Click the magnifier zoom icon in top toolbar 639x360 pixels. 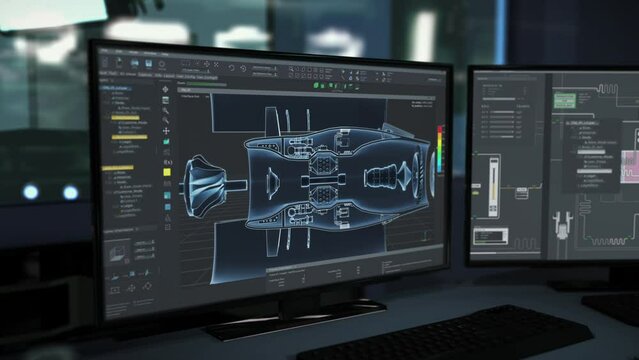pos(291,69)
